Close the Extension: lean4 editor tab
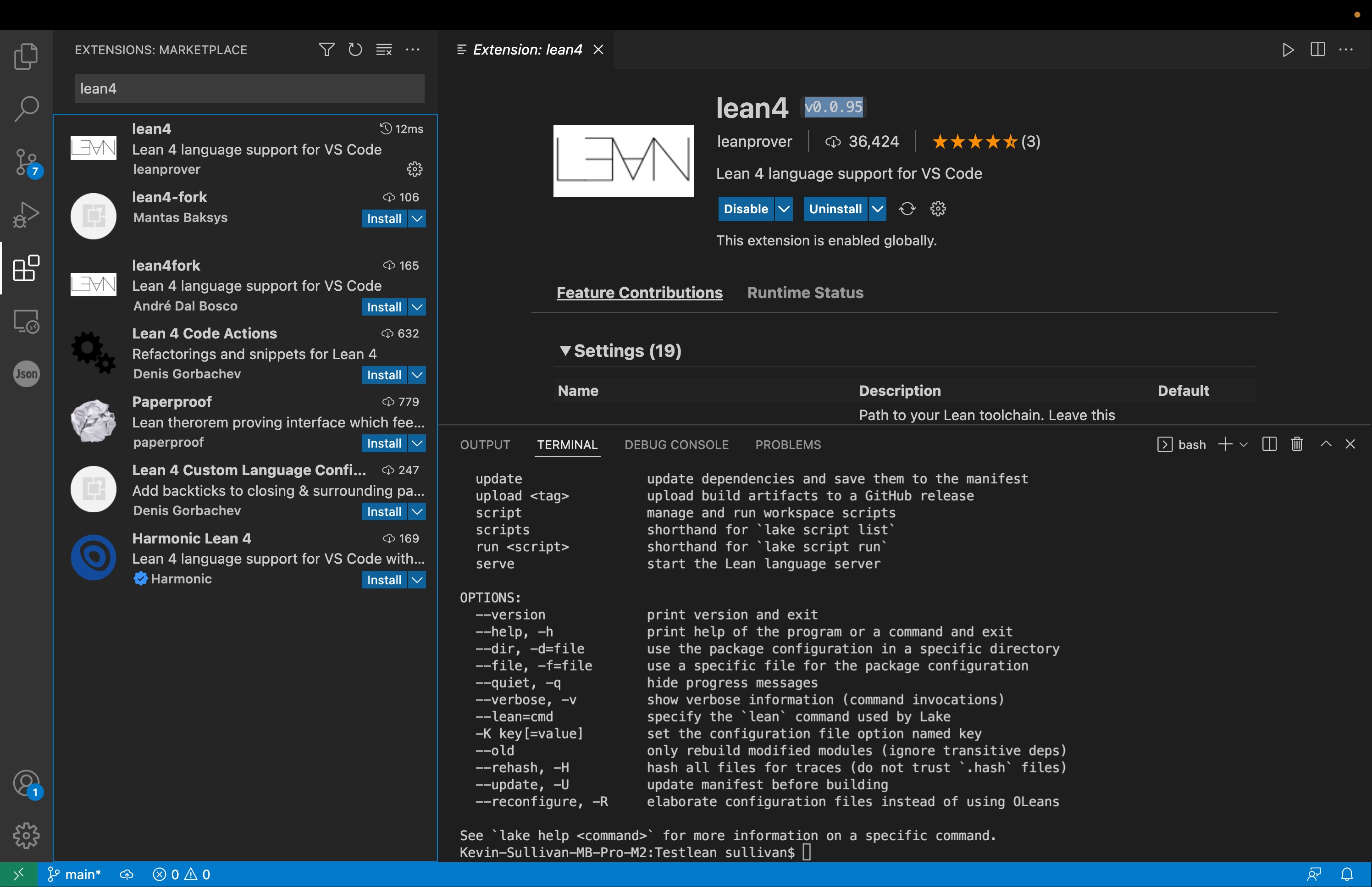The width and height of the screenshot is (1372, 887). click(598, 50)
